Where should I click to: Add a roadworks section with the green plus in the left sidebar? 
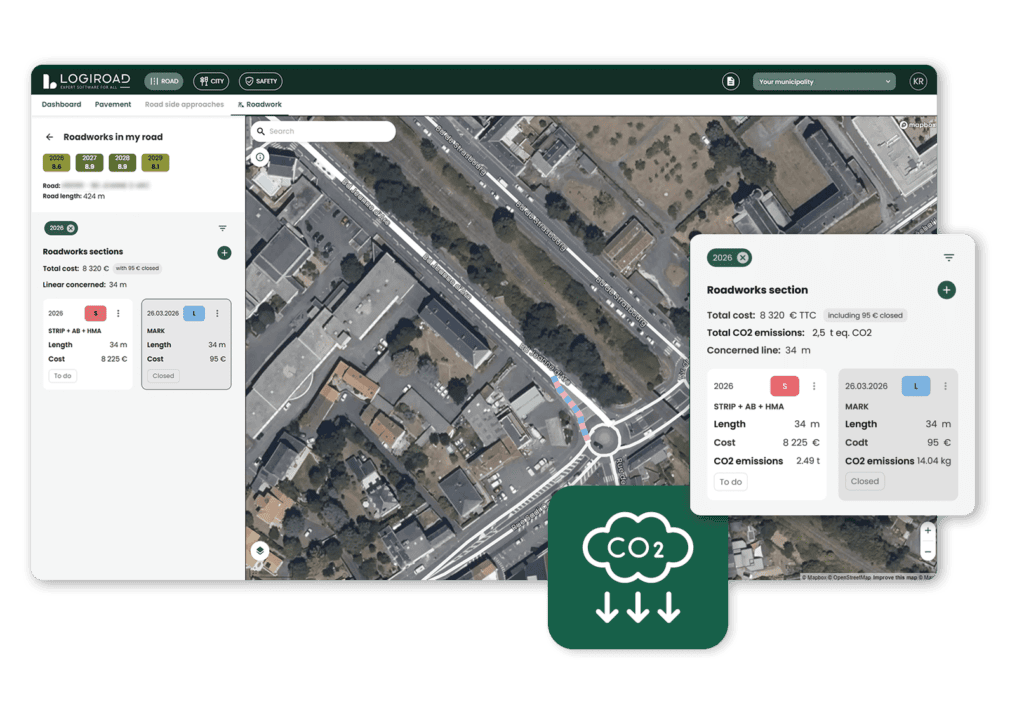coord(224,253)
